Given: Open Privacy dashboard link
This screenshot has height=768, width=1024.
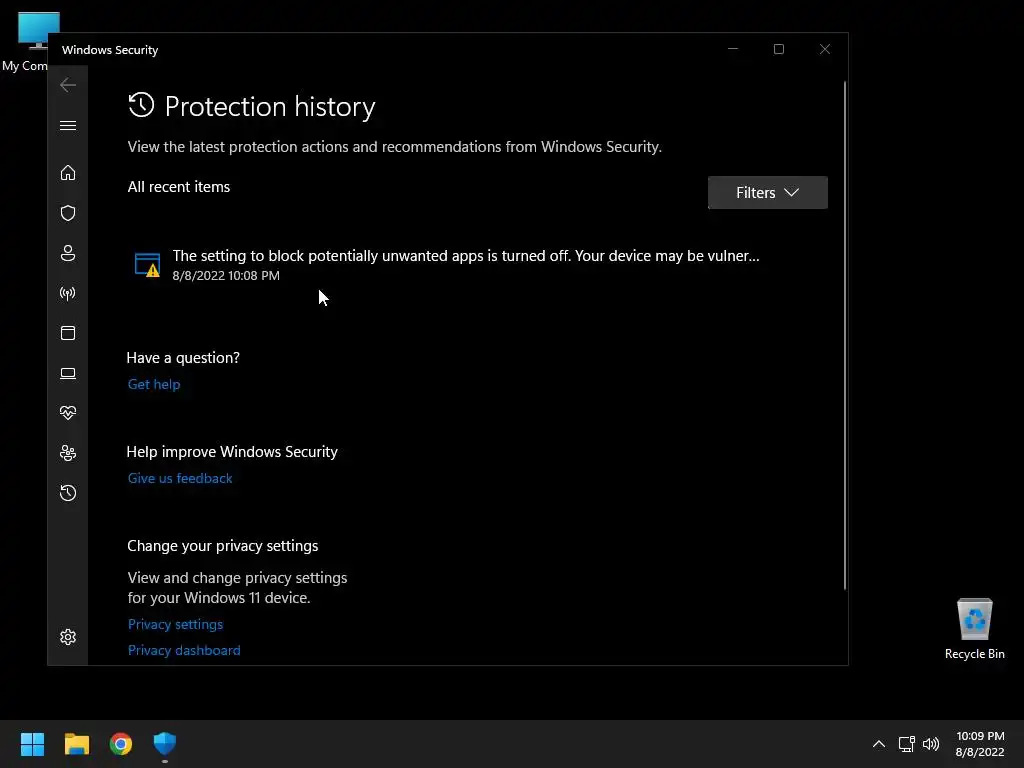Looking at the screenshot, I should tap(184, 650).
